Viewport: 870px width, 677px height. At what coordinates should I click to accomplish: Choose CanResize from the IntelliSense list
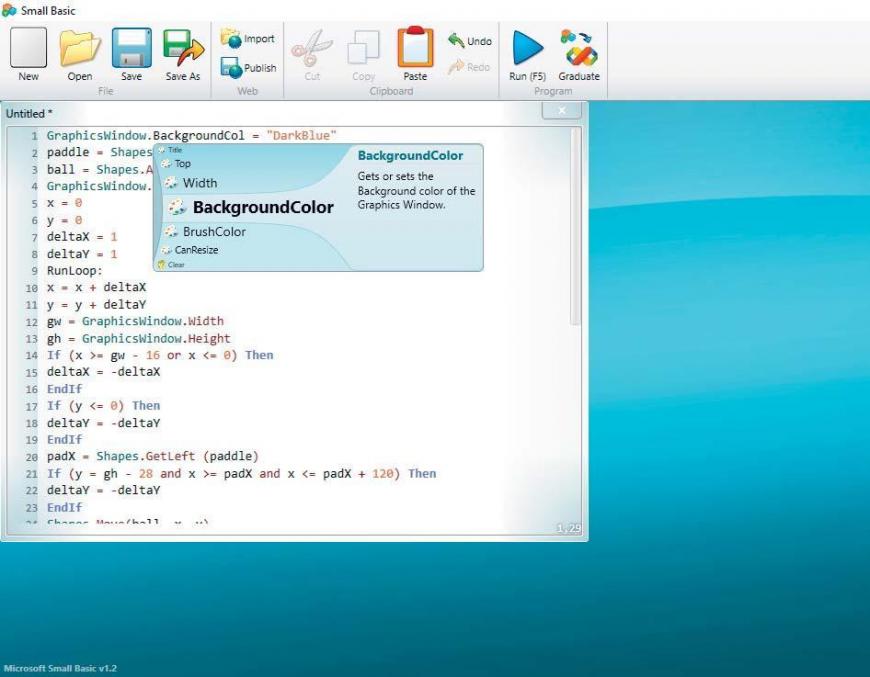point(190,250)
